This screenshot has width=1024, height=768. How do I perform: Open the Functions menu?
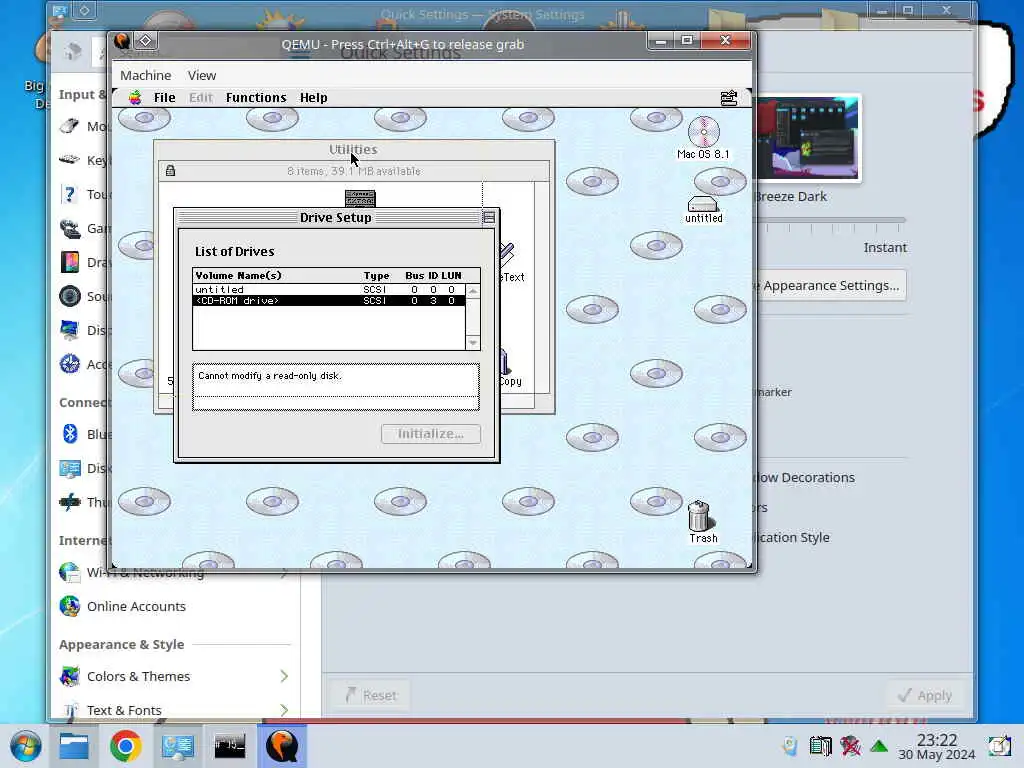click(256, 98)
